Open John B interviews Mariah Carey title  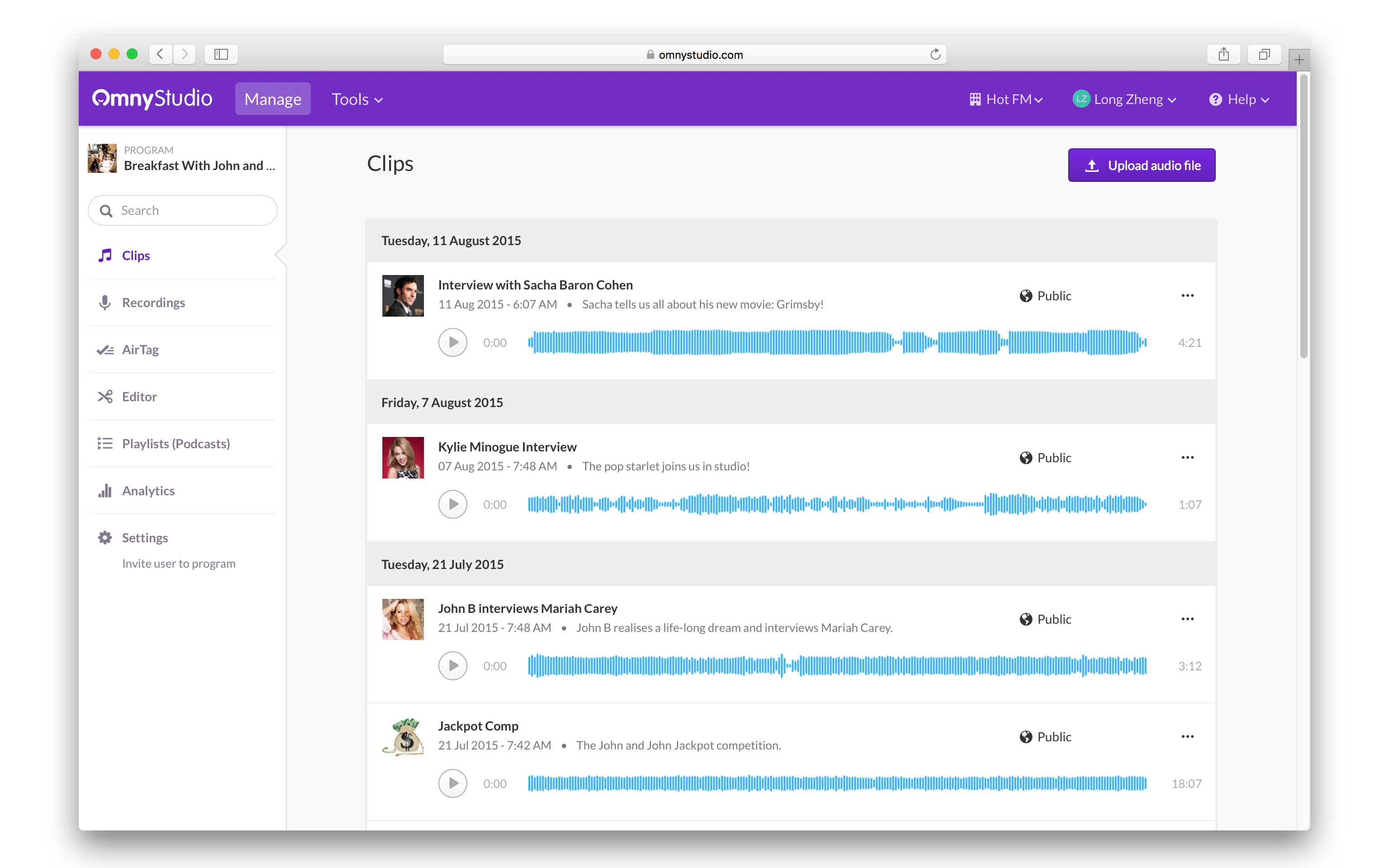tap(528, 608)
